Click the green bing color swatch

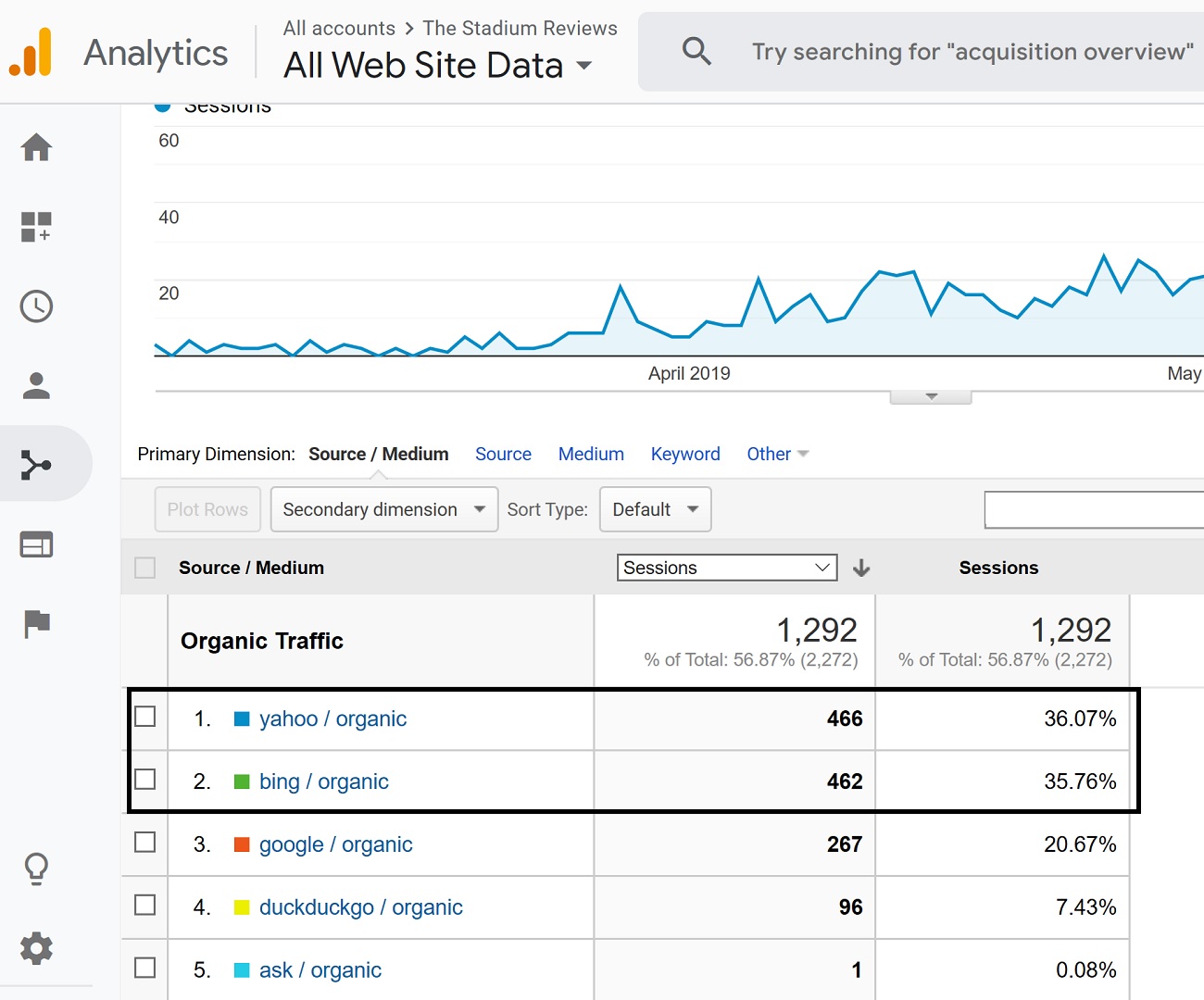click(242, 781)
